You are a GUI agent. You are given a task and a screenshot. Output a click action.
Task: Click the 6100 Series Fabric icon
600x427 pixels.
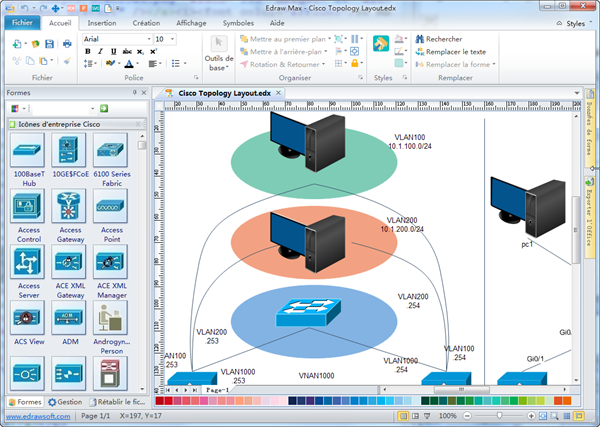tap(109, 152)
